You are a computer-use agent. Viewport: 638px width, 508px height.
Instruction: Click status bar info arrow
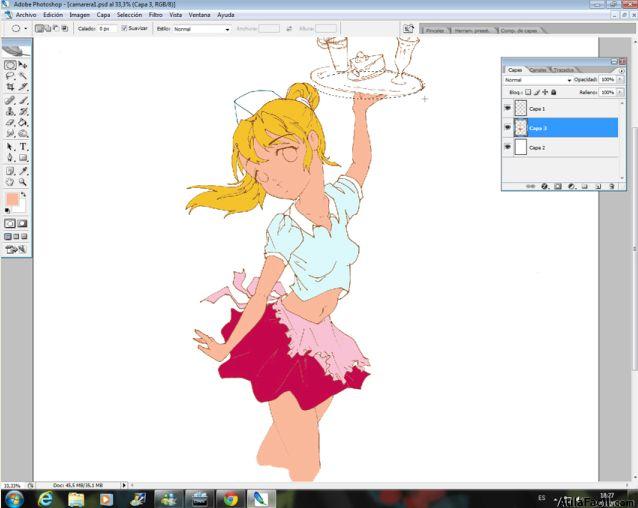pyautogui.click(x=124, y=485)
